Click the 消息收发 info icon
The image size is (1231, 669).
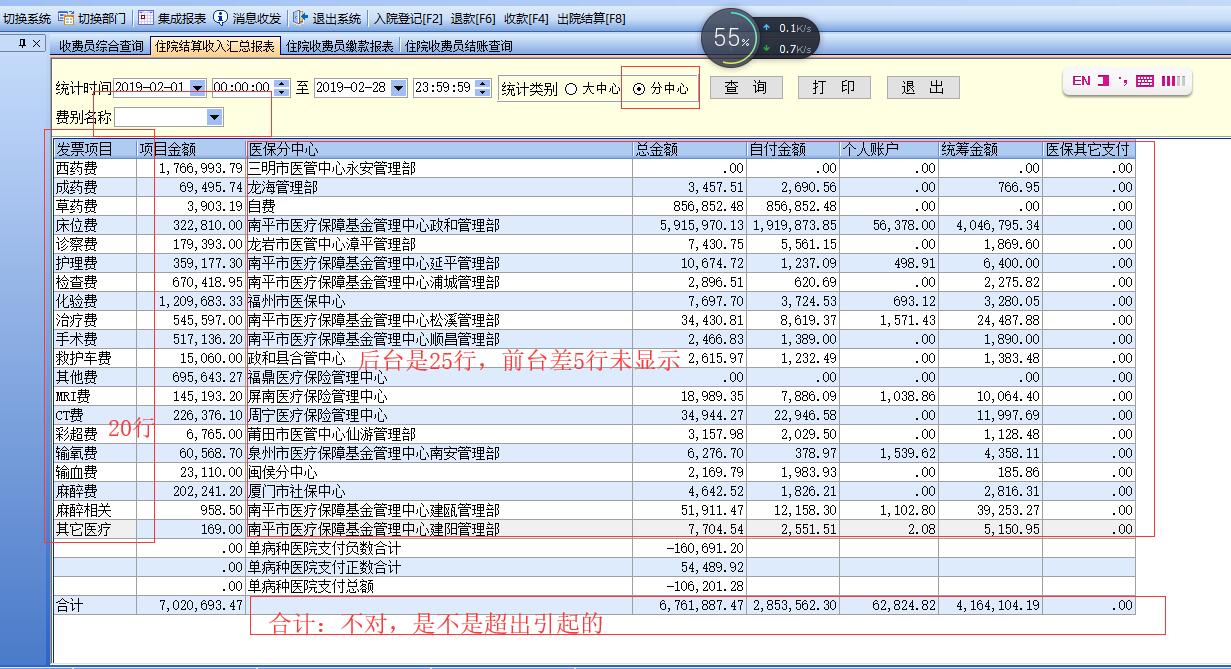tap(220, 18)
